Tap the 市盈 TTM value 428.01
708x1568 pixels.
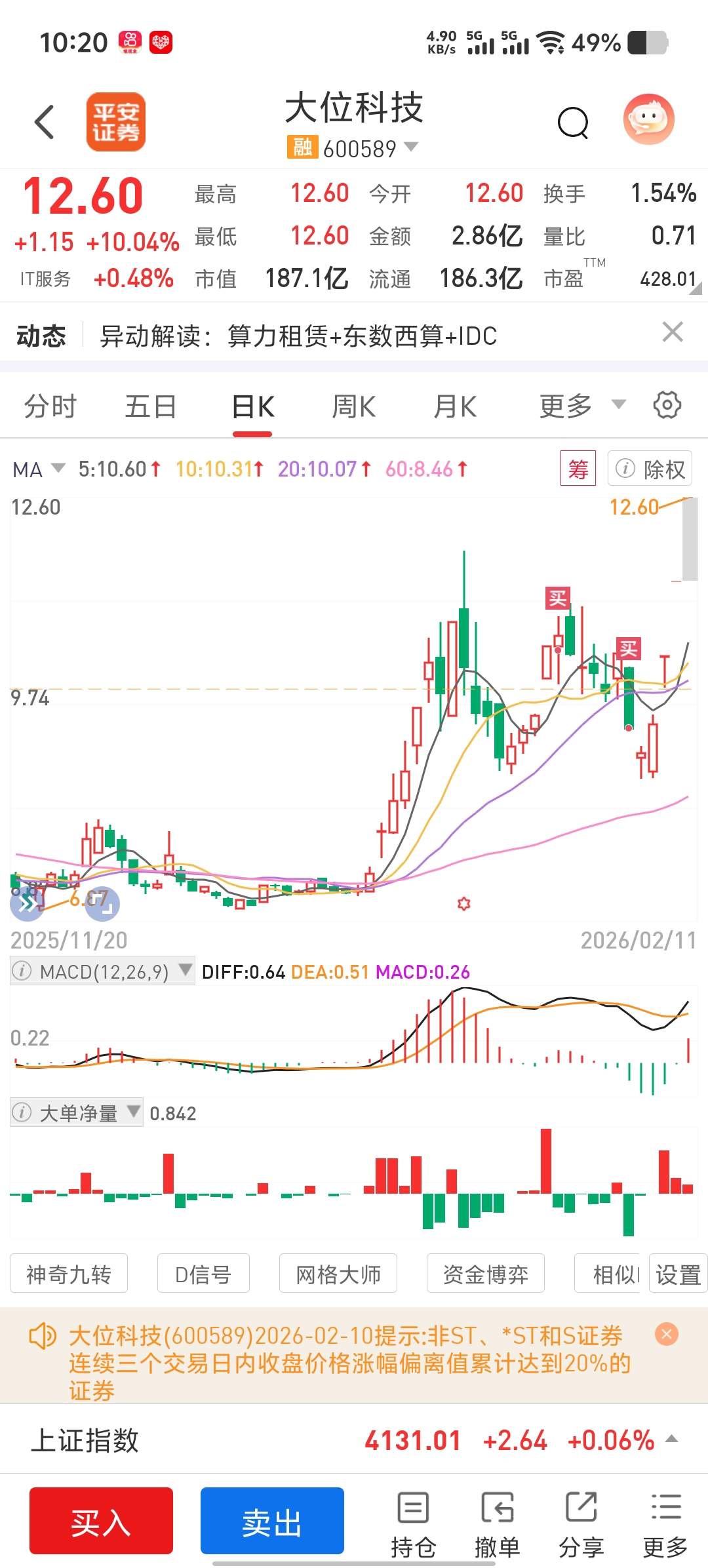pyautogui.click(x=667, y=279)
